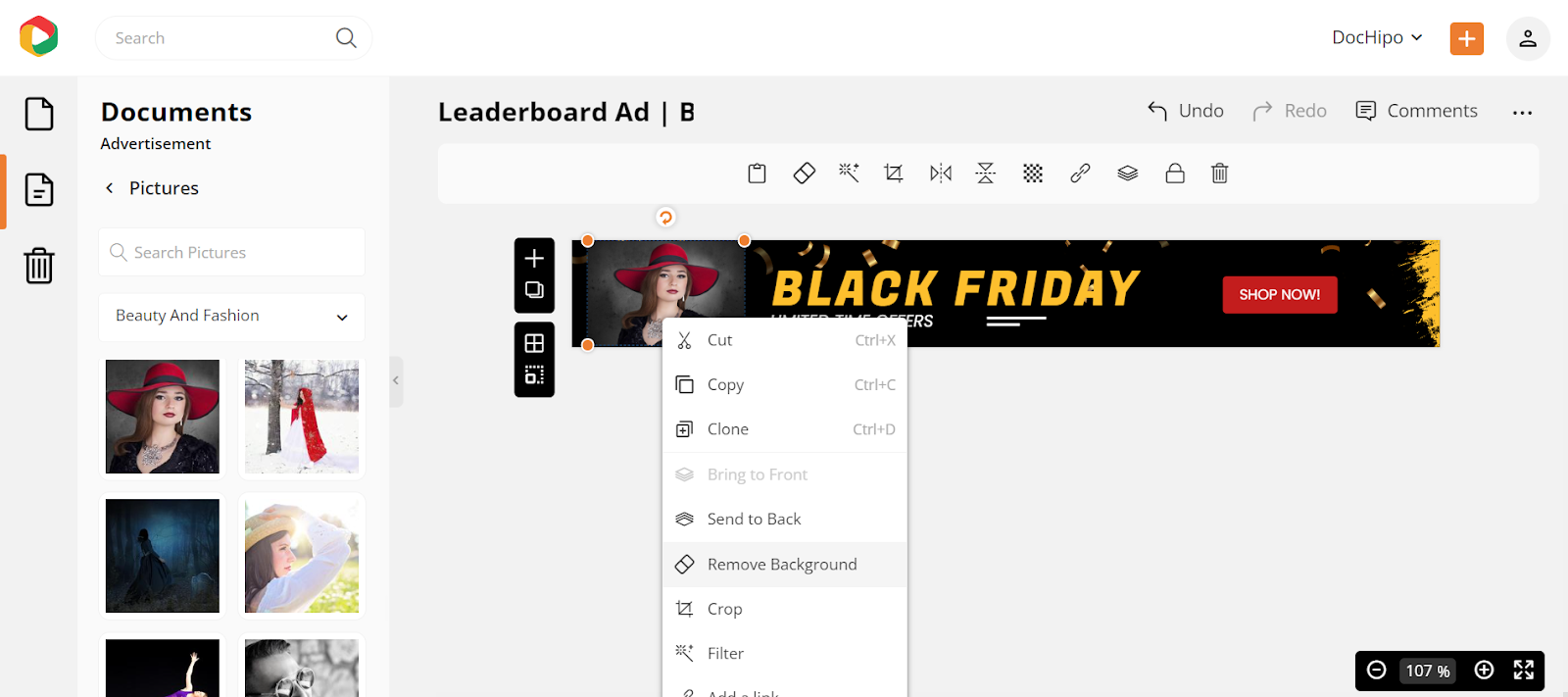Select the red hat woman picture thumbnail
Screen dimensions: 1568x697
coord(163,417)
